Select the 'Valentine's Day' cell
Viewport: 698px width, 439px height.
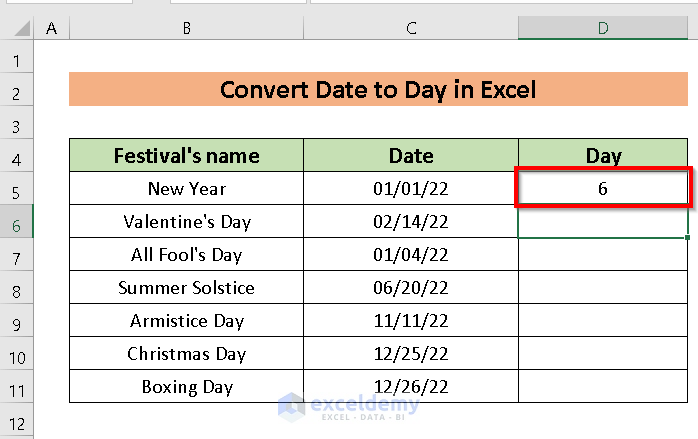186,222
